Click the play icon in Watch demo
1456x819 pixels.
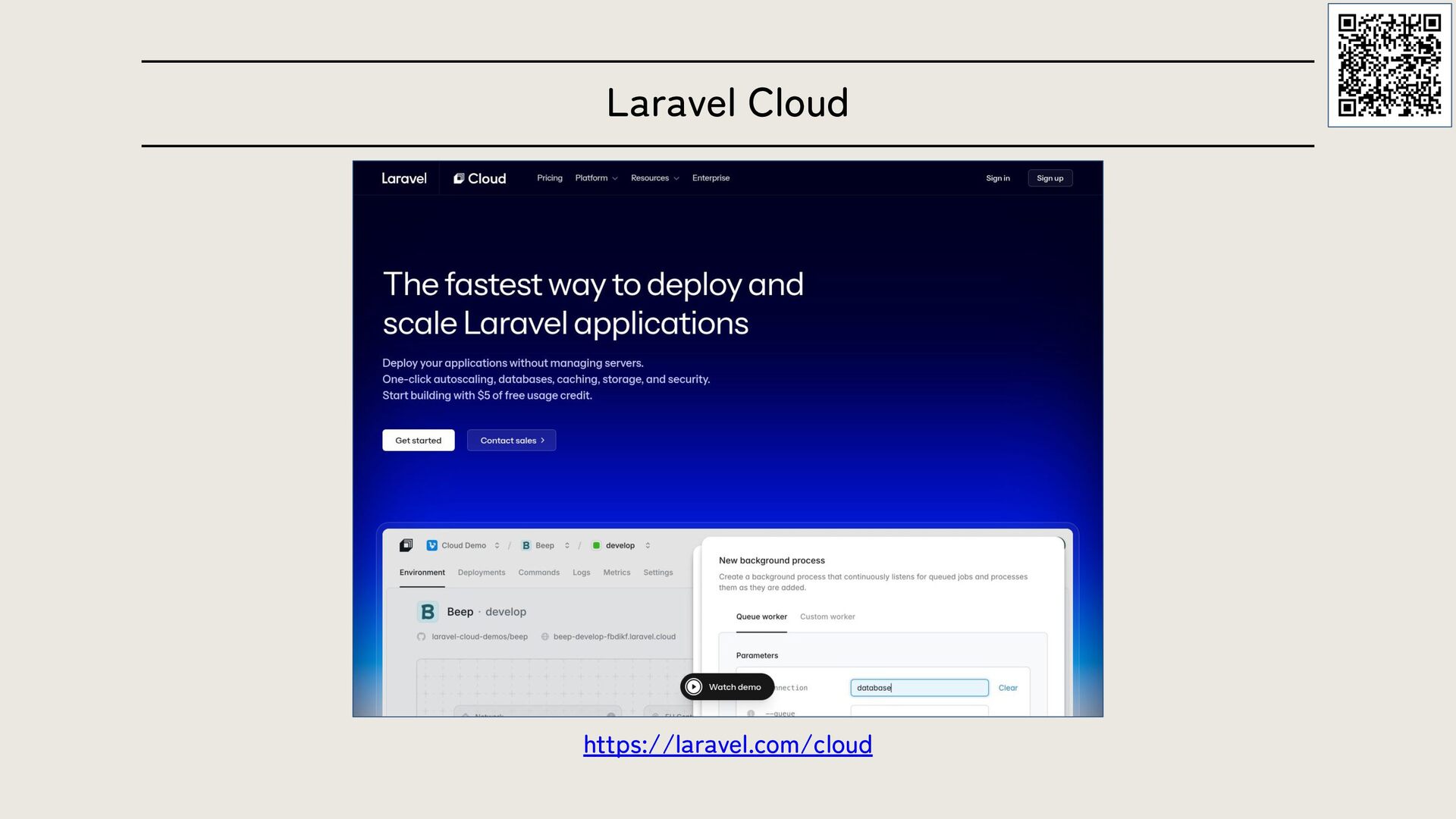point(694,687)
